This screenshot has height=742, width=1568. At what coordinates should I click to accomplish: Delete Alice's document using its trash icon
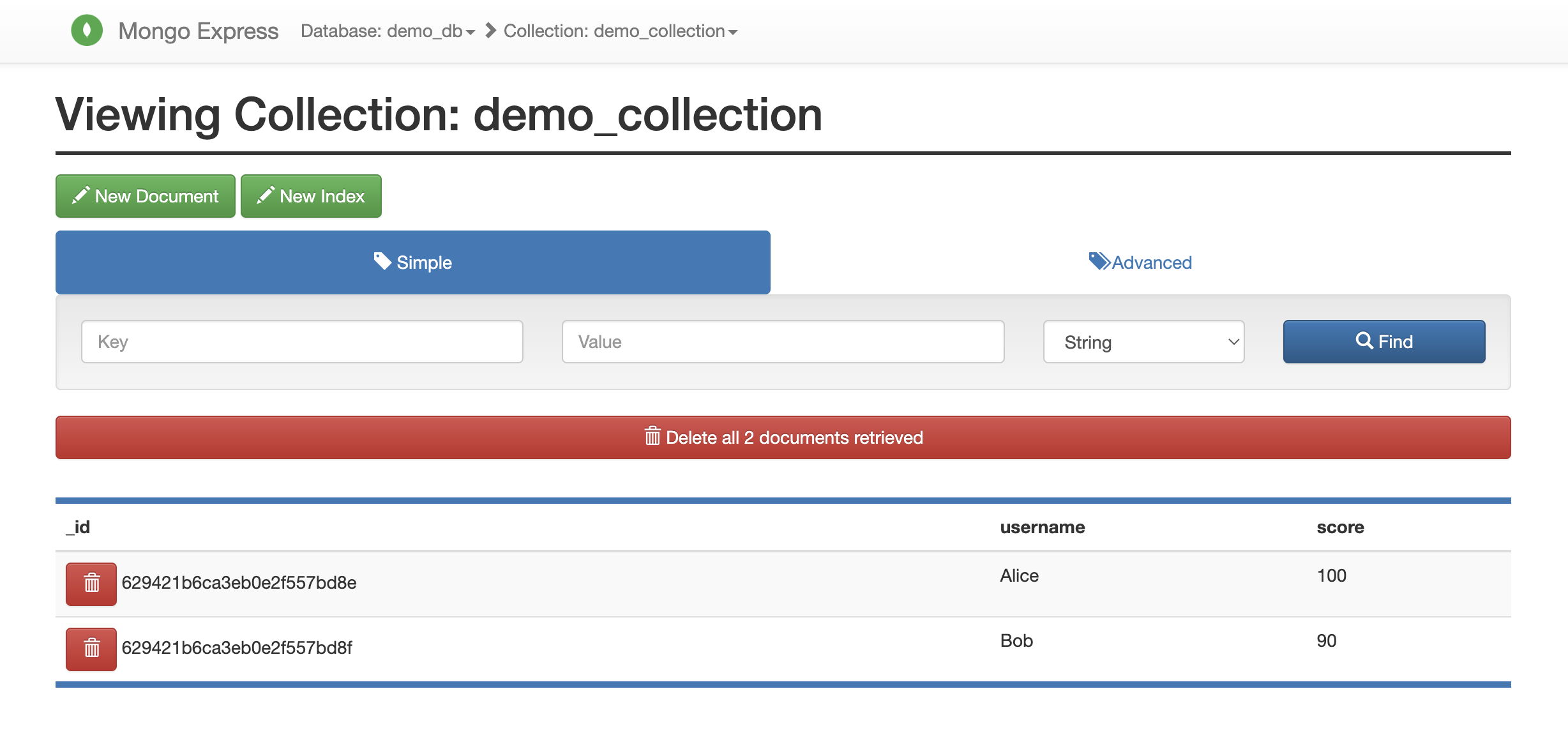pos(91,583)
